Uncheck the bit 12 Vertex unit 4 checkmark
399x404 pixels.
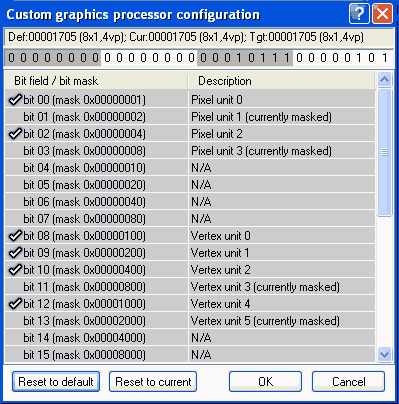click(x=15, y=304)
